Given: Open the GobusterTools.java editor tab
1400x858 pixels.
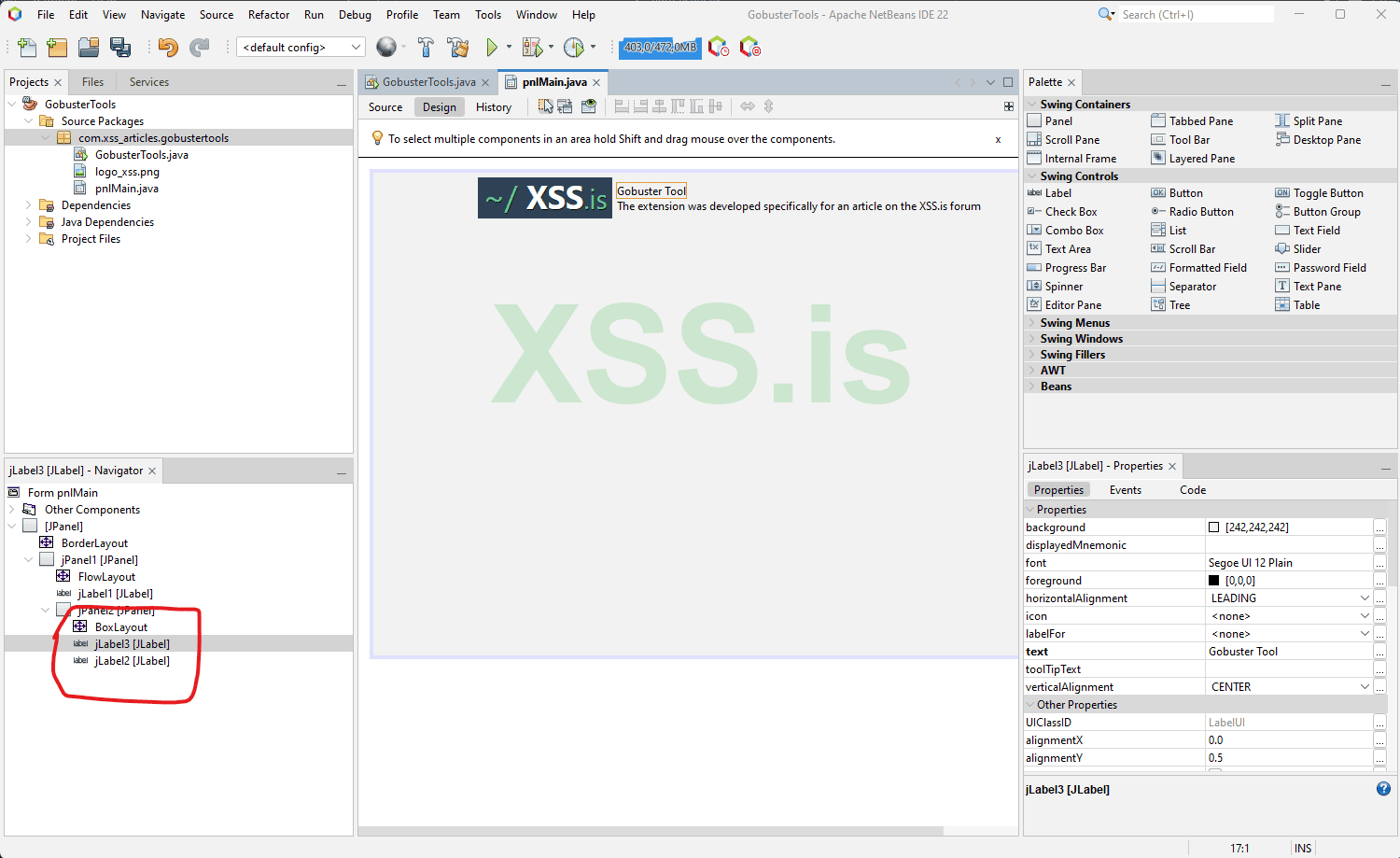Looking at the screenshot, I should click(428, 82).
